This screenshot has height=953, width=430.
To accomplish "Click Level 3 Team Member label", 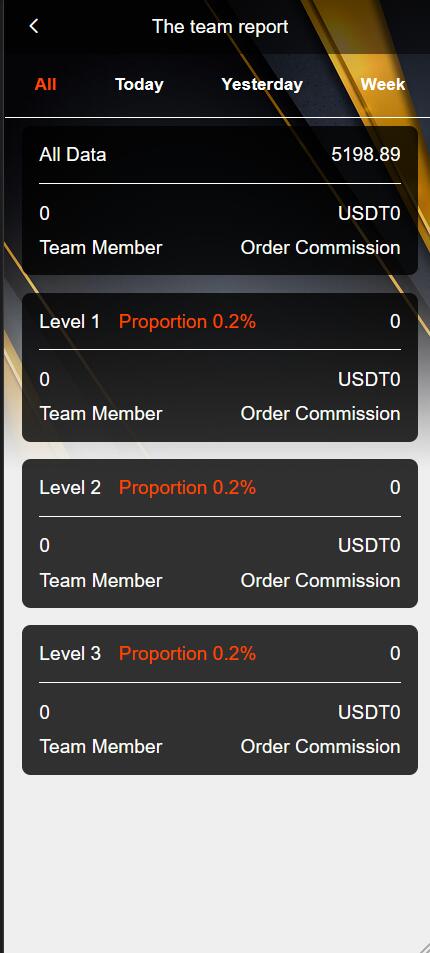I will pos(101,746).
